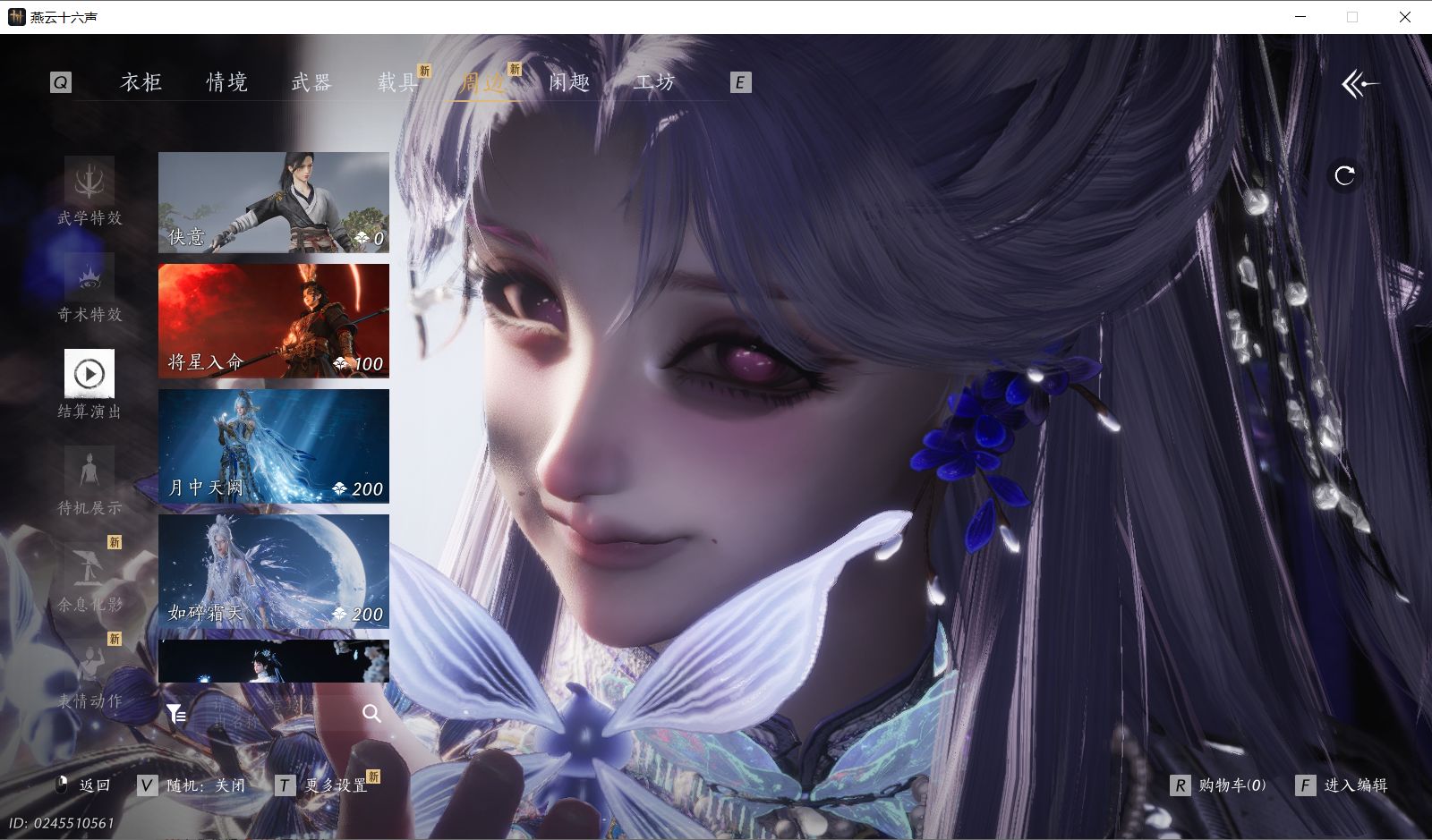
Task: Select the 奇术特效 sidebar icon
Action: pyautogui.click(x=89, y=277)
